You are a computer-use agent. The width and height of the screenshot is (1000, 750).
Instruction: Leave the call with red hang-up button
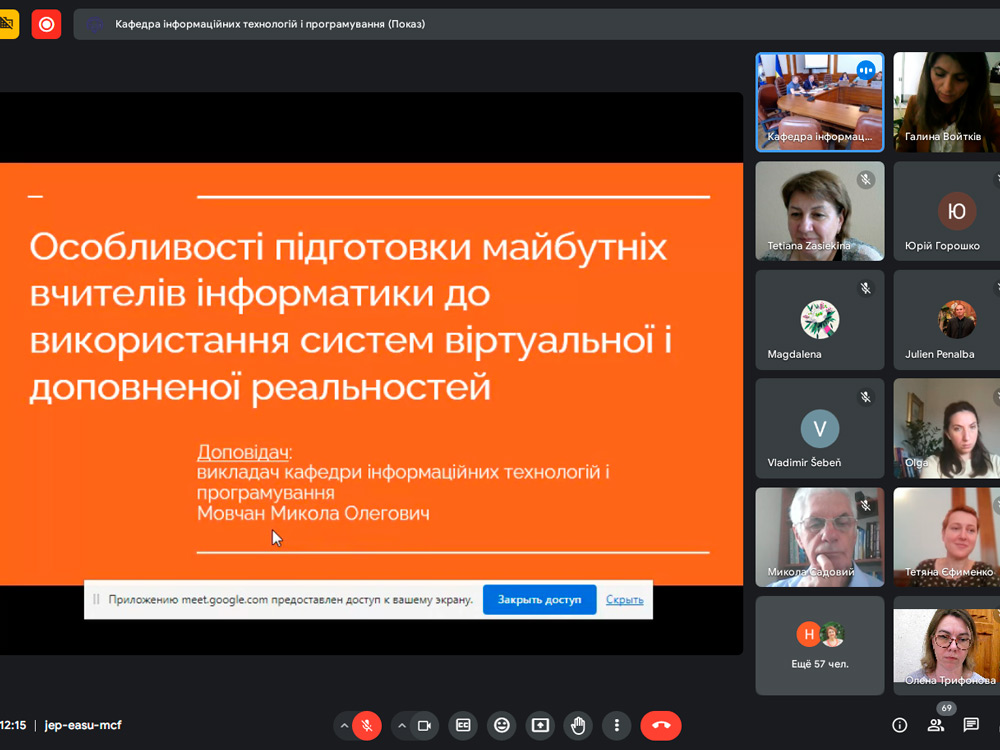pos(660,725)
